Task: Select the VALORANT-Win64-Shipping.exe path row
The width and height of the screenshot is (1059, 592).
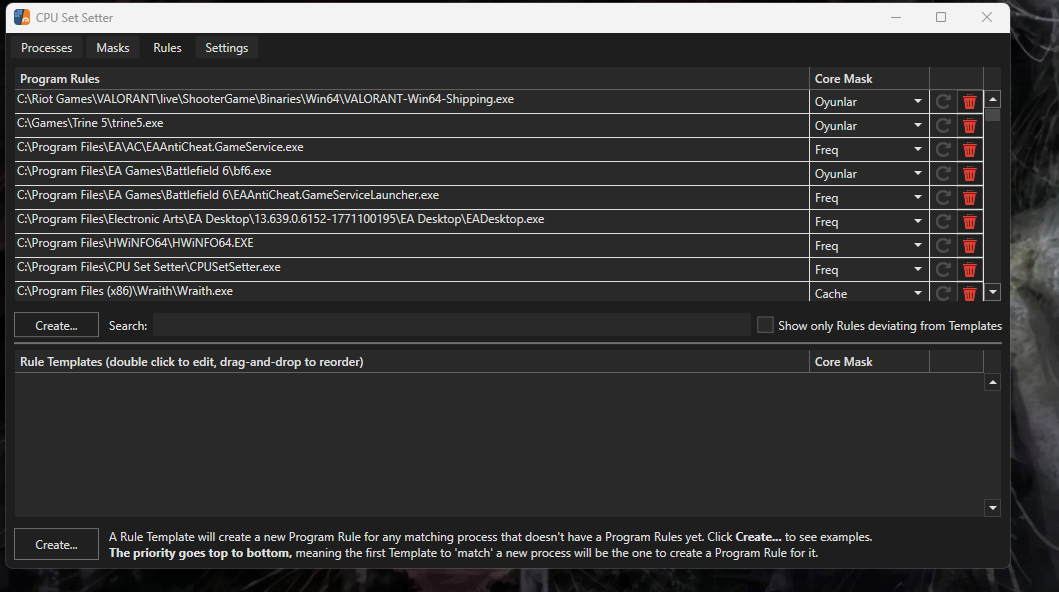Action: 411,101
